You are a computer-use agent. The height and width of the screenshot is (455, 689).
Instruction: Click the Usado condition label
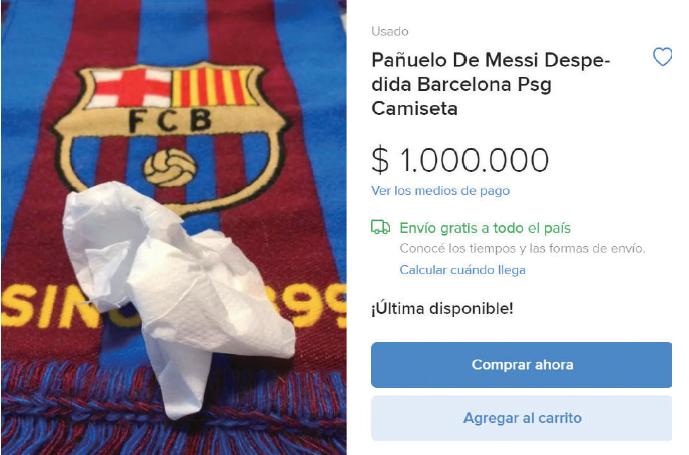coord(389,32)
